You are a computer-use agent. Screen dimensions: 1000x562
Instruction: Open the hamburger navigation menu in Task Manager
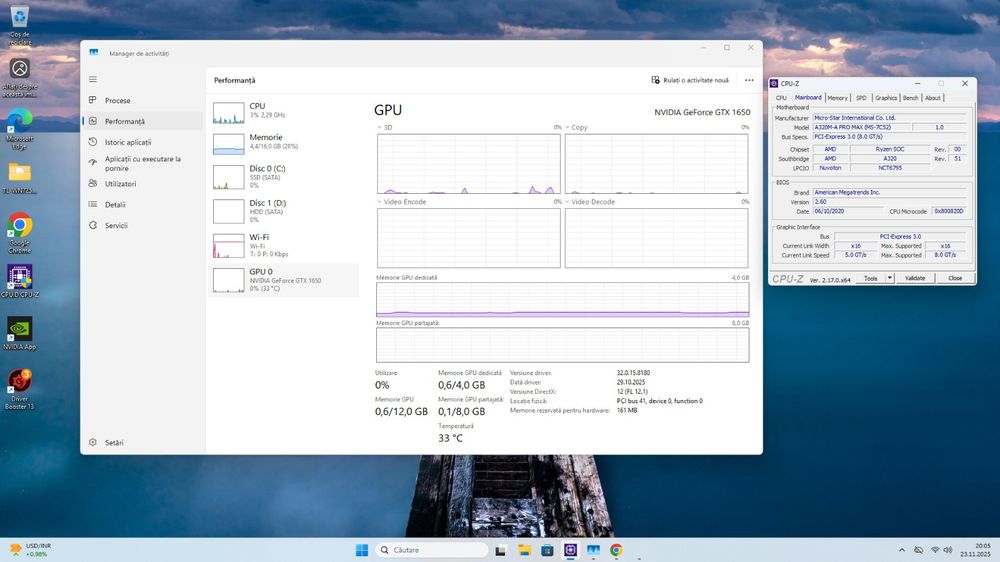point(93,79)
